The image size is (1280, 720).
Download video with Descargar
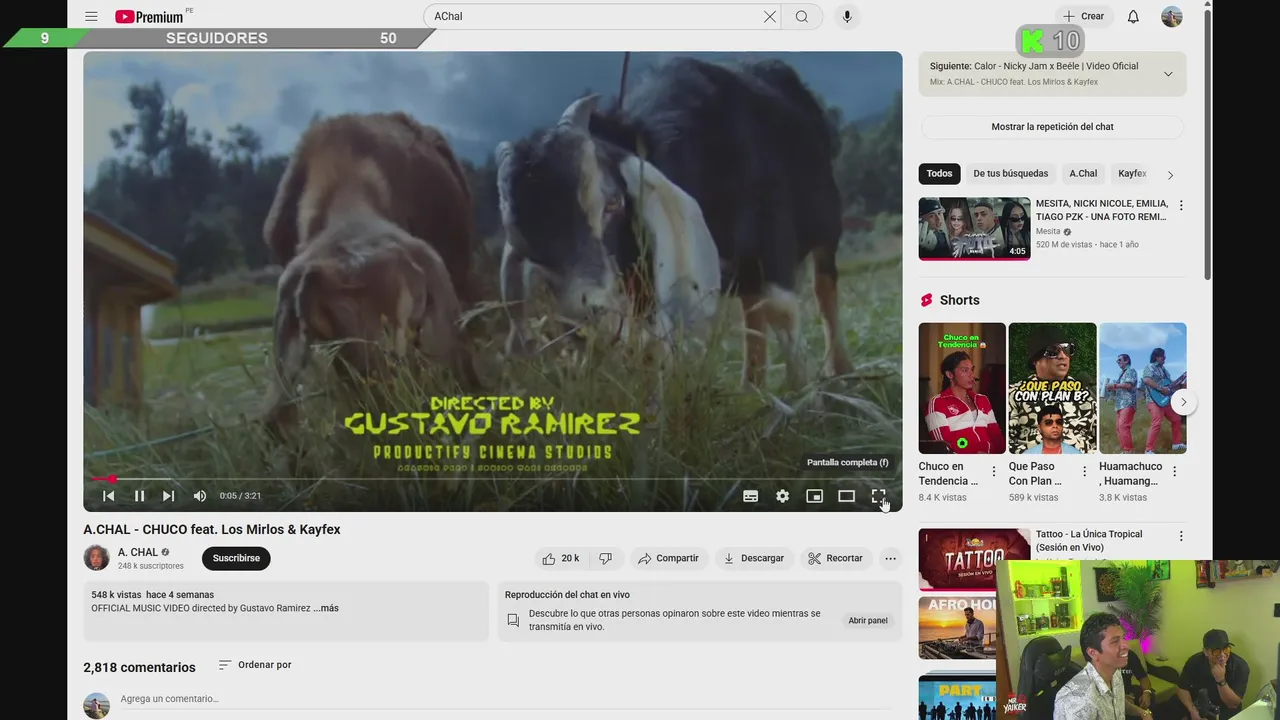coord(754,558)
